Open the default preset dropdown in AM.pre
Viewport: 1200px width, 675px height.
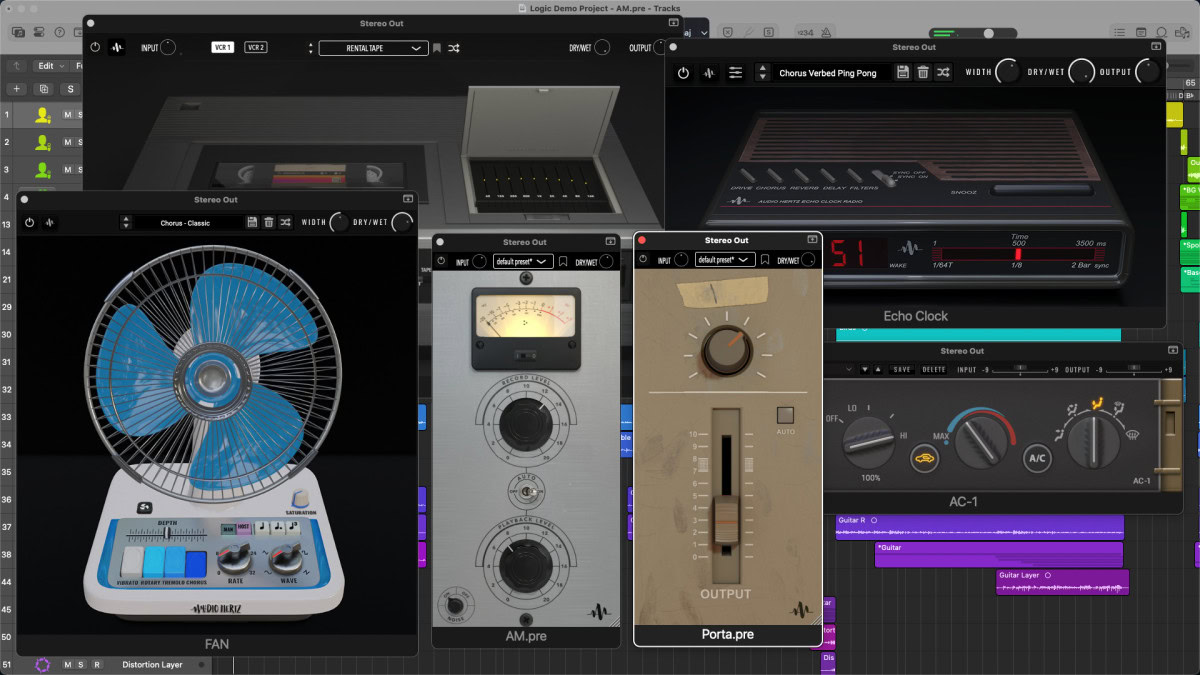[x=523, y=261]
